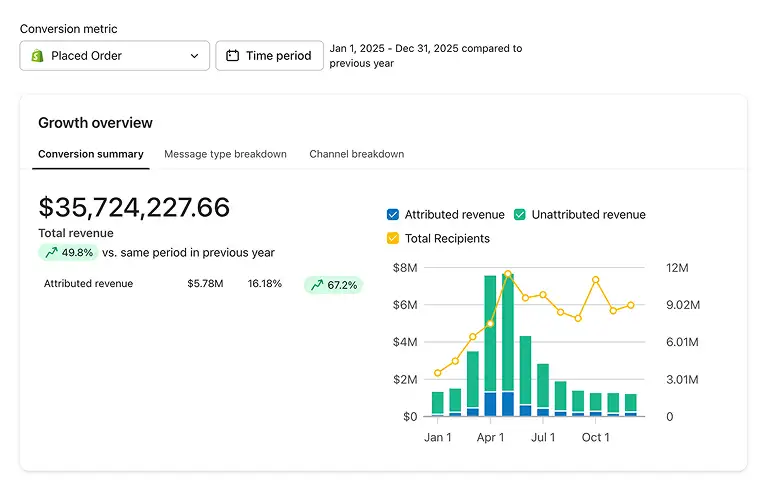768x496 pixels.
Task: Click the Jul 1 x-axis label
Action: click(x=543, y=437)
